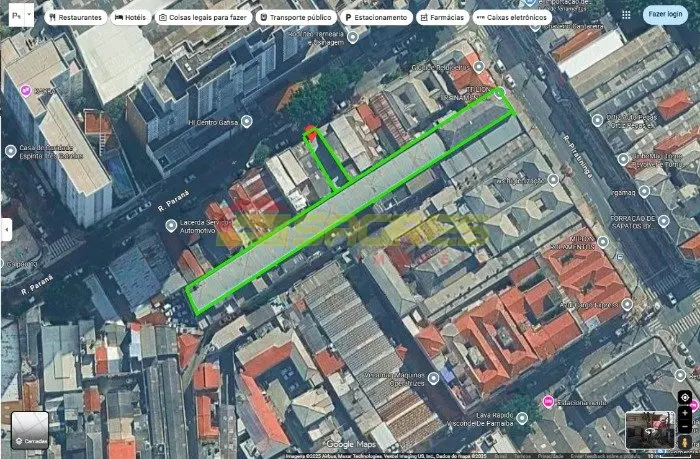Click the red property marker
The height and width of the screenshot is (459, 700).
coord(311,132)
